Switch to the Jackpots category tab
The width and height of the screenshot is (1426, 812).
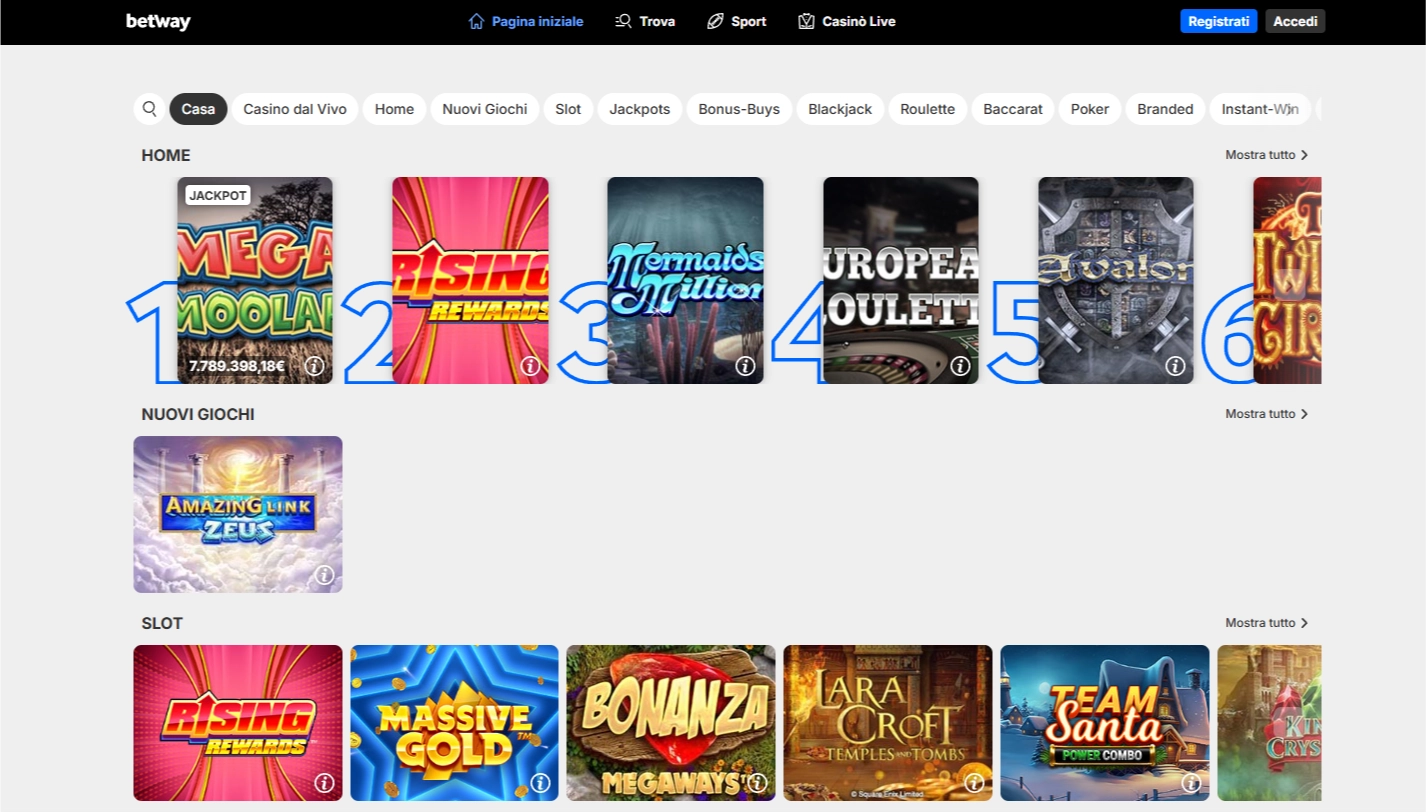pyautogui.click(x=639, y=109)
